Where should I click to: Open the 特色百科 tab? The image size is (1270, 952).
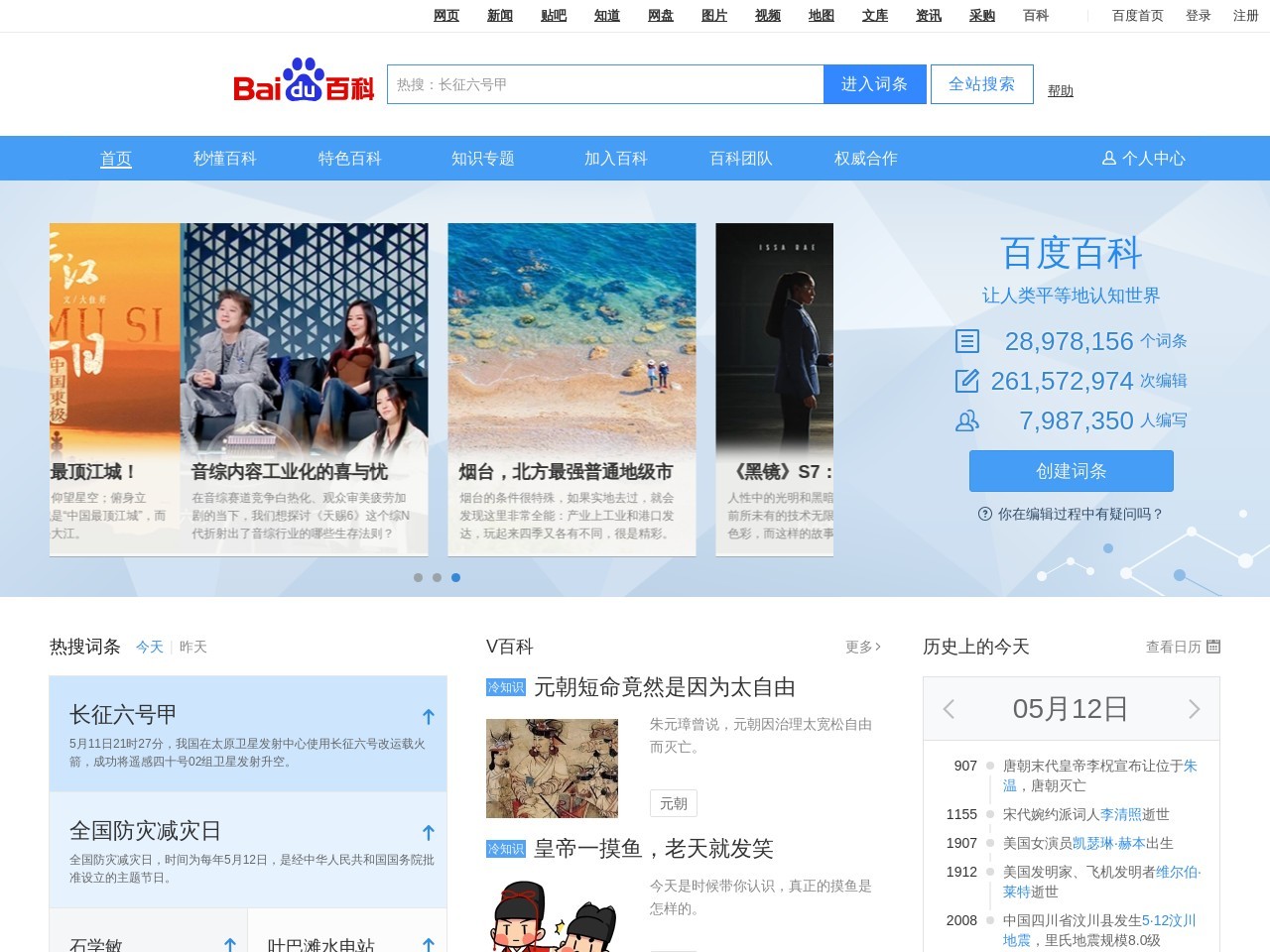(x=350, y=159)
